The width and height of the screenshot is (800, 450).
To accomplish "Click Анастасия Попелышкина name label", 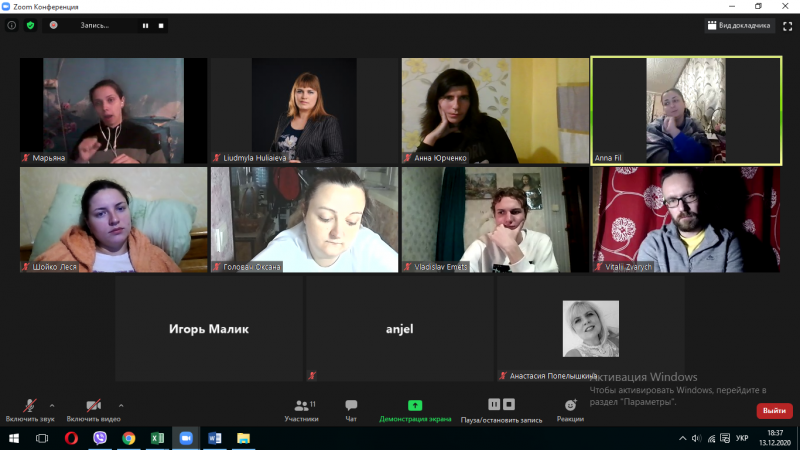I will point(553,376).
